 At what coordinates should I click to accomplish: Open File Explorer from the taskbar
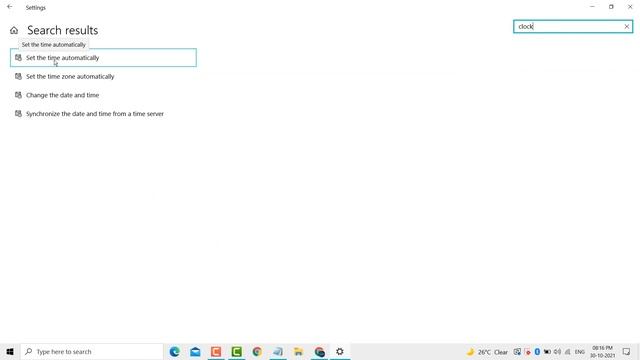pos(298,351)
